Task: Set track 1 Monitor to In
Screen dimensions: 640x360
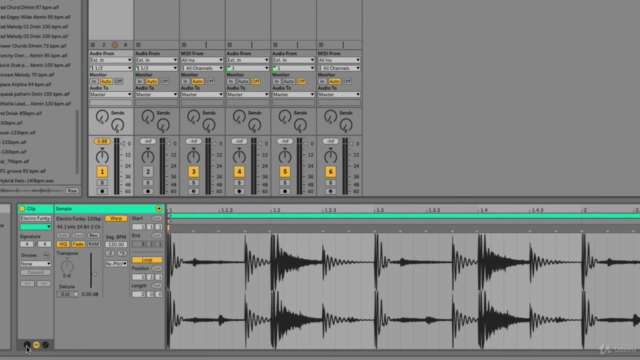Action: (x=94, y=81)
